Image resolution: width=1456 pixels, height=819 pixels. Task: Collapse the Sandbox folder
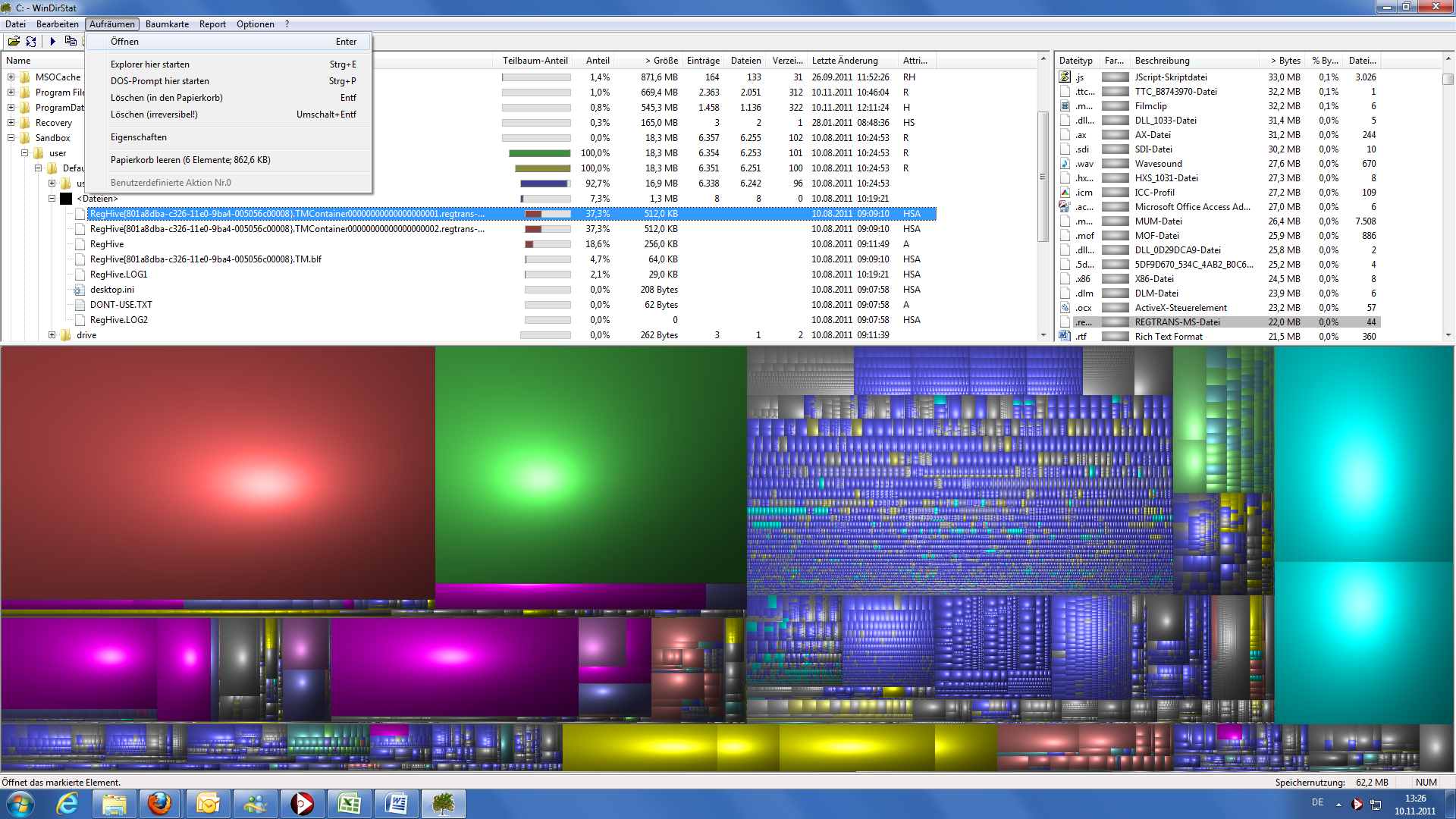click(11, 138)
